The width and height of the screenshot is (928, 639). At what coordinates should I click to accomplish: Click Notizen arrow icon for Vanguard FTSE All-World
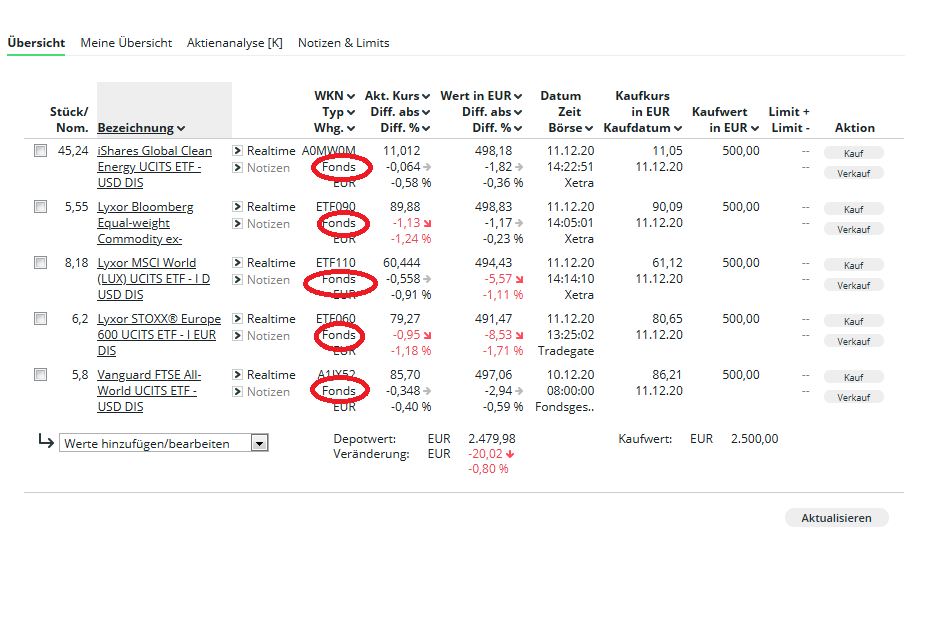pyautogui.click(x=237, y=392)
